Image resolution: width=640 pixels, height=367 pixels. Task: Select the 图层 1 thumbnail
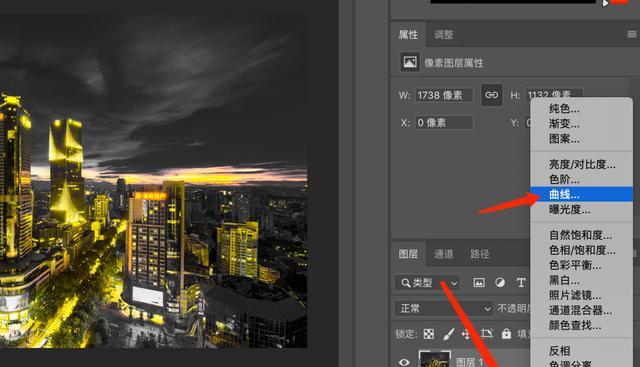[x=434, y=359]
